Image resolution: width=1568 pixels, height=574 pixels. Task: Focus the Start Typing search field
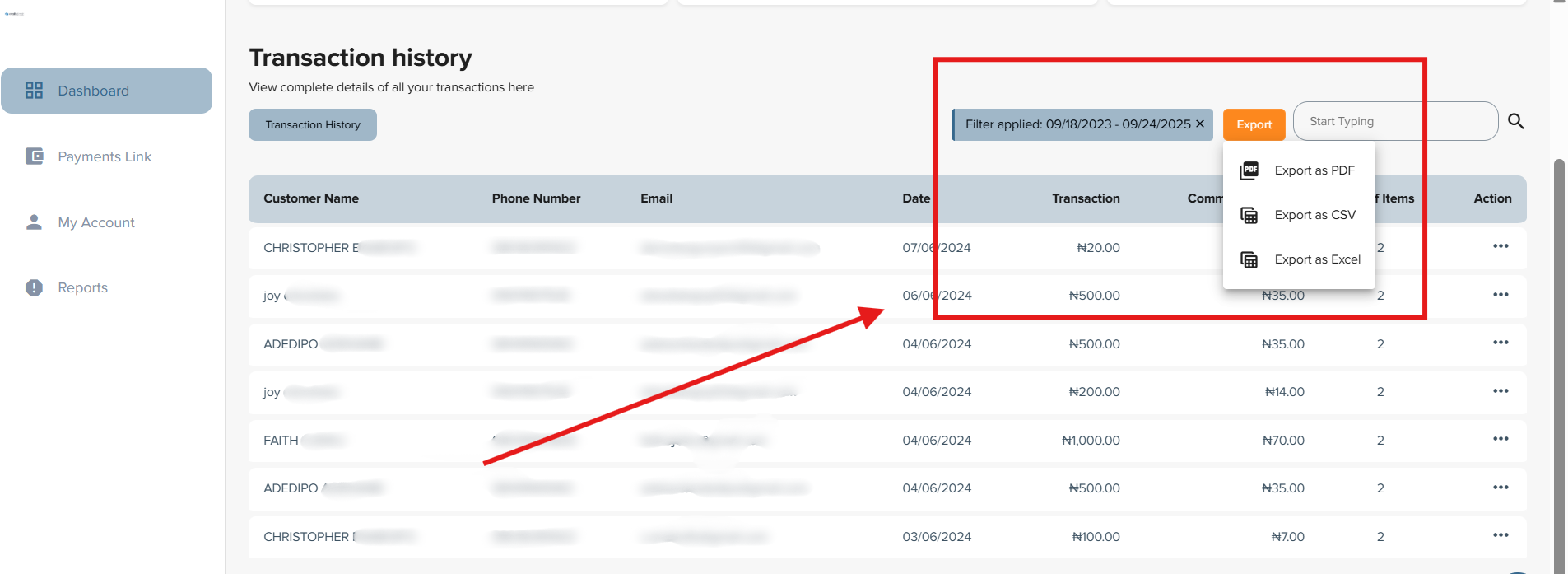pyautogui.click(x=1395, y=121)
